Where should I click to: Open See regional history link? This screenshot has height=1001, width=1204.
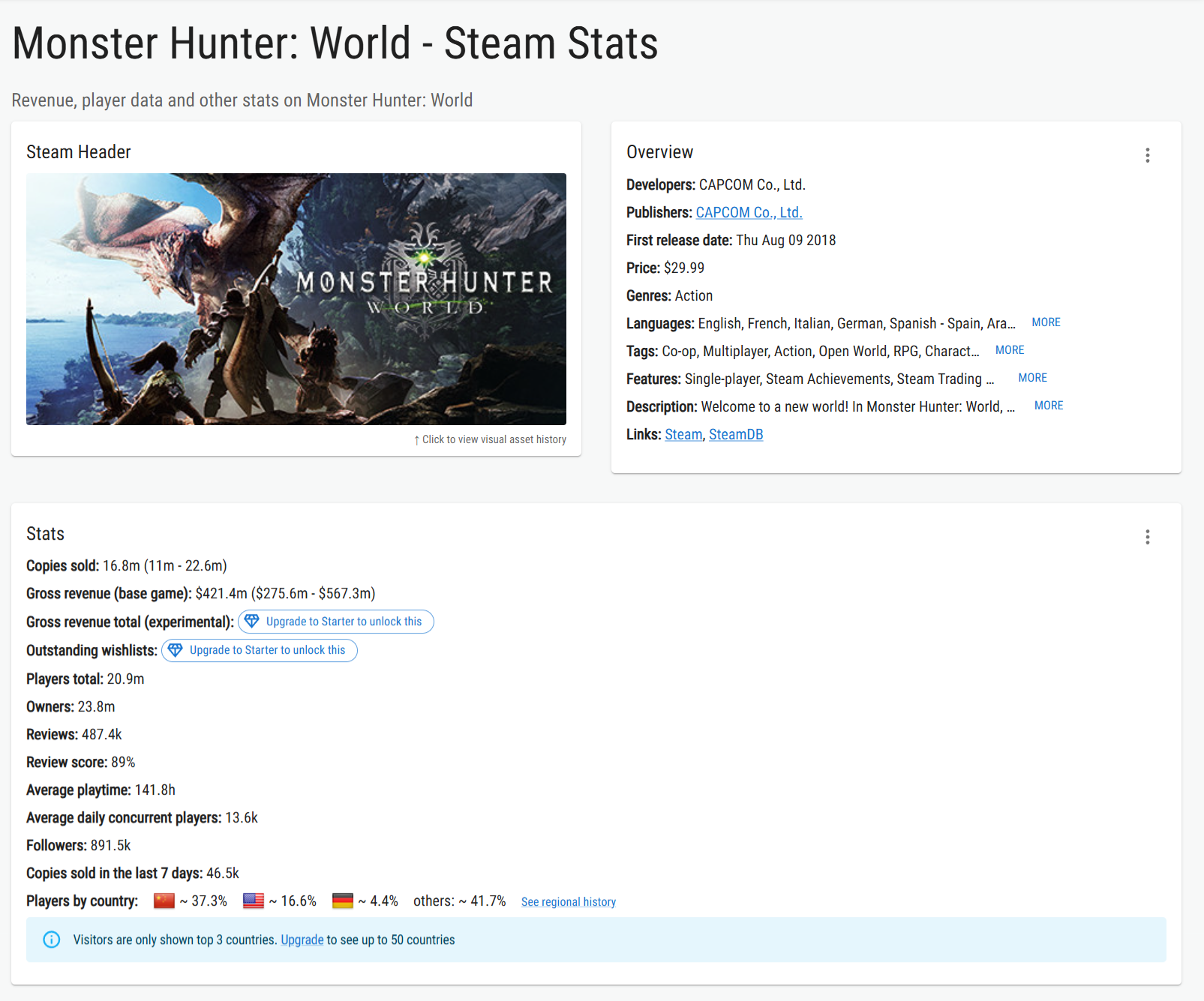(x=569, y=901)
